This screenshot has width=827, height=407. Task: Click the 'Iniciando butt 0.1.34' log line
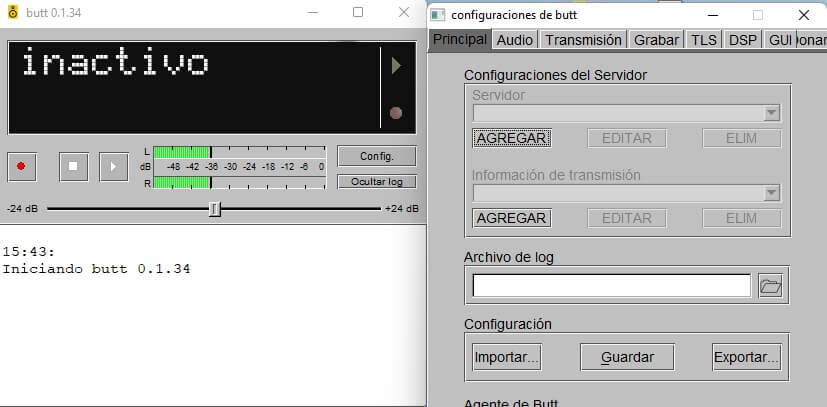[x=96, y=269]
